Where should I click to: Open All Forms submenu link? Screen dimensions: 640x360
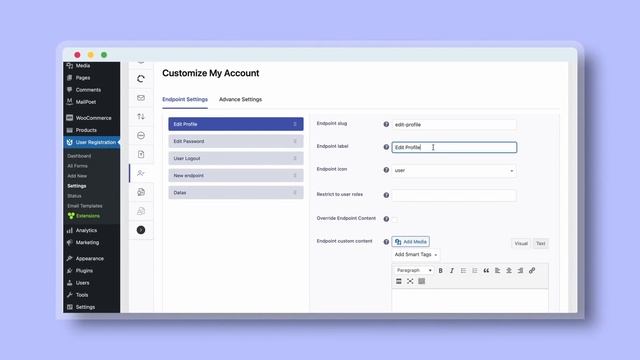[x=78, y=166]
